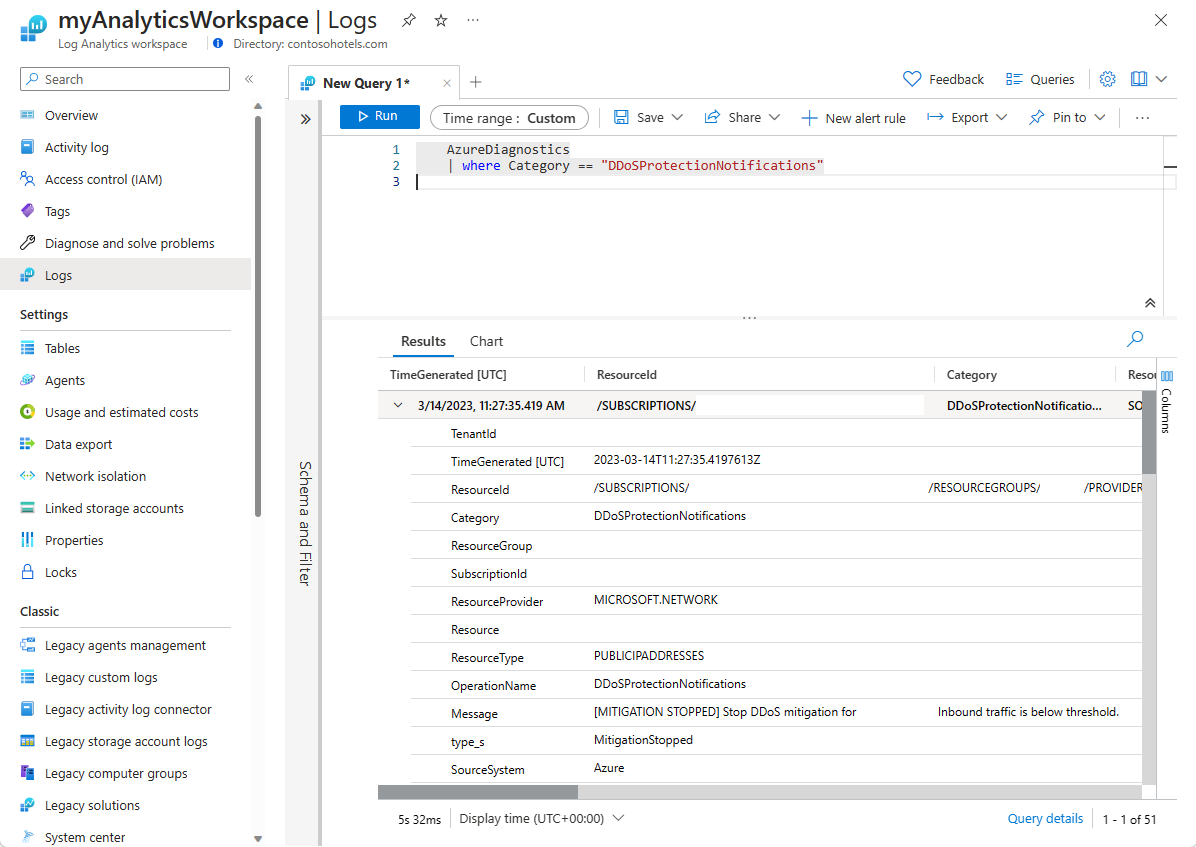Run the KQL query
The width and height of the screenshot is (1196, 847).
pyautogui.click(x=379, y=116)
